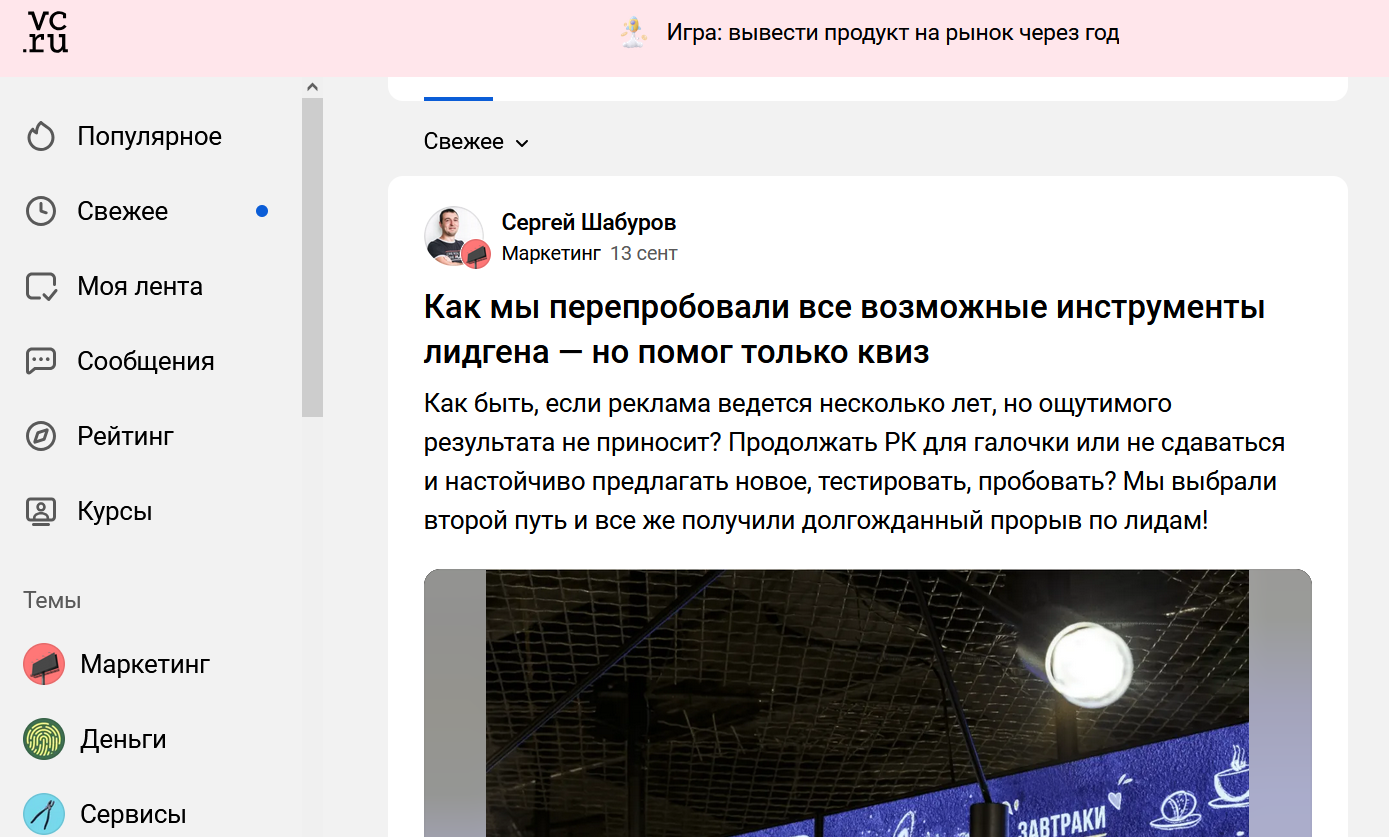Select the compass icon for Рейтинг

tap(41, 436)
